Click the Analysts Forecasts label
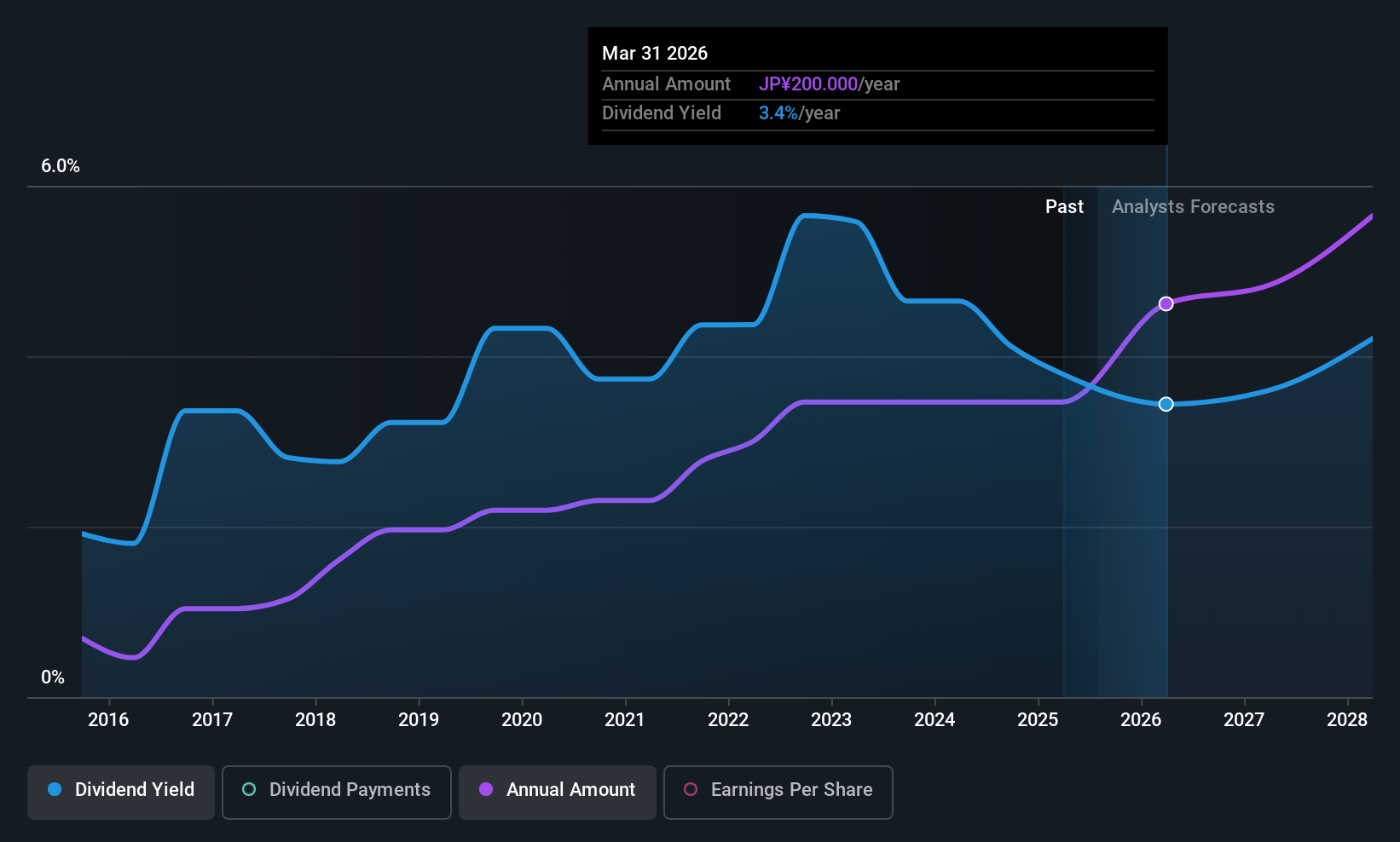The width and height of the screenshot is (1400, 842). [x=1193, y=207]
